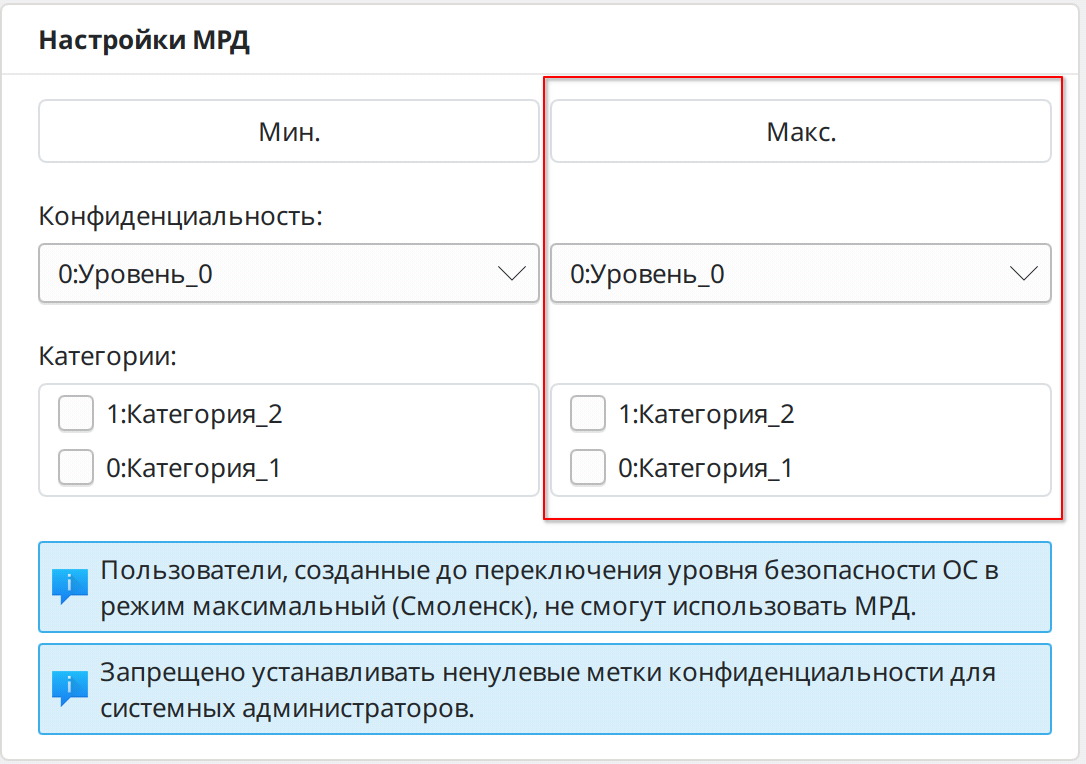Check 1:Категория_2 box in the Макс. column
This screenshot has width=1086, height=764.
coord(588,413)
